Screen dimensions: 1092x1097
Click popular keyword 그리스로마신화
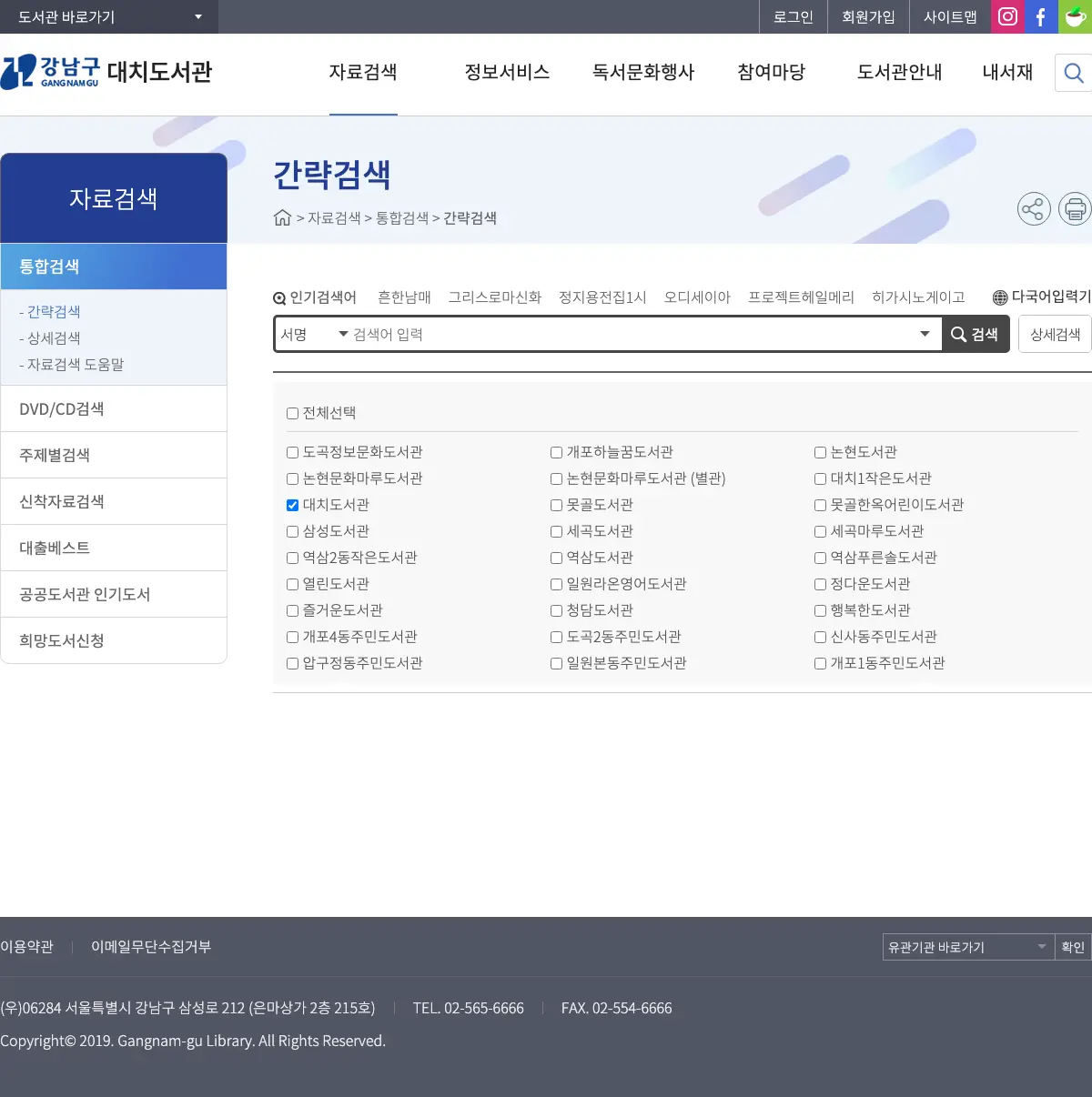[495, 297]
